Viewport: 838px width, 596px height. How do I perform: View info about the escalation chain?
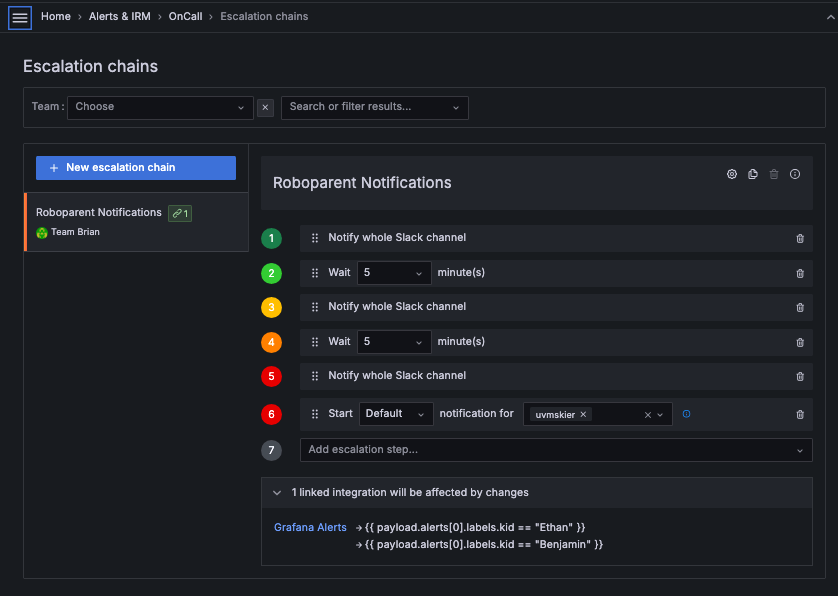tap(794, 174)
